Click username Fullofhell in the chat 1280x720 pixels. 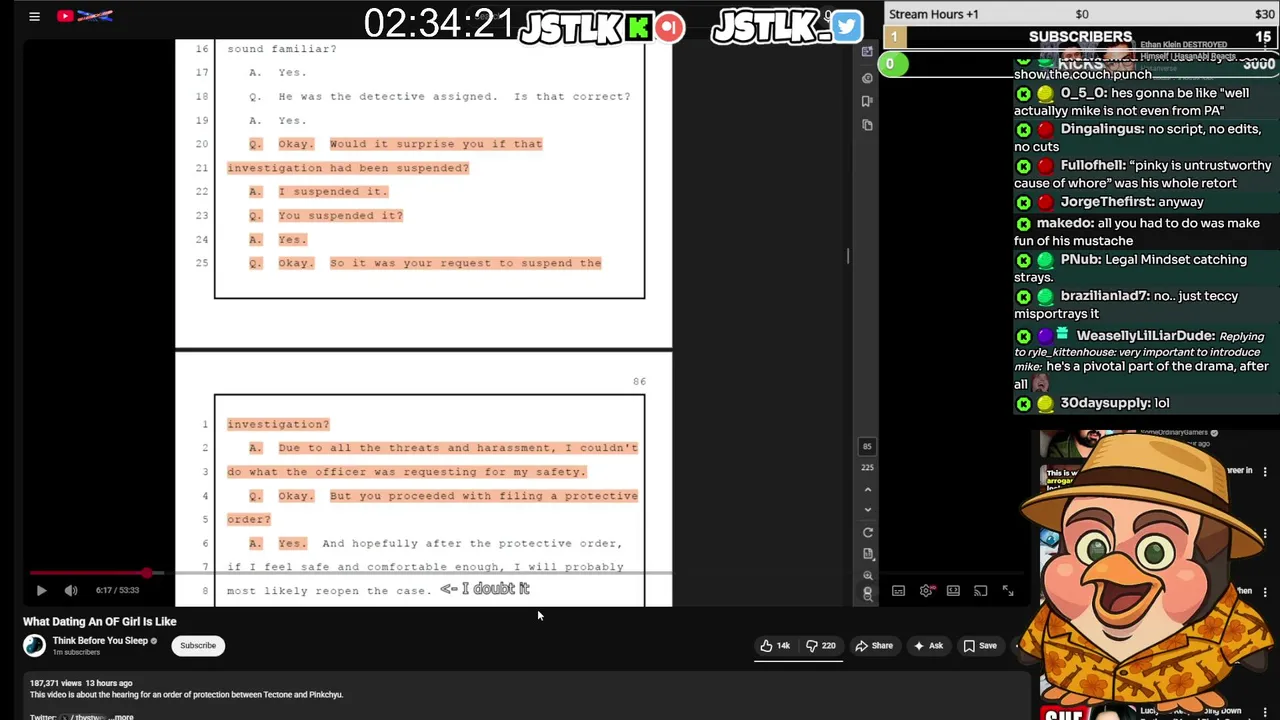click(1093, 165)
